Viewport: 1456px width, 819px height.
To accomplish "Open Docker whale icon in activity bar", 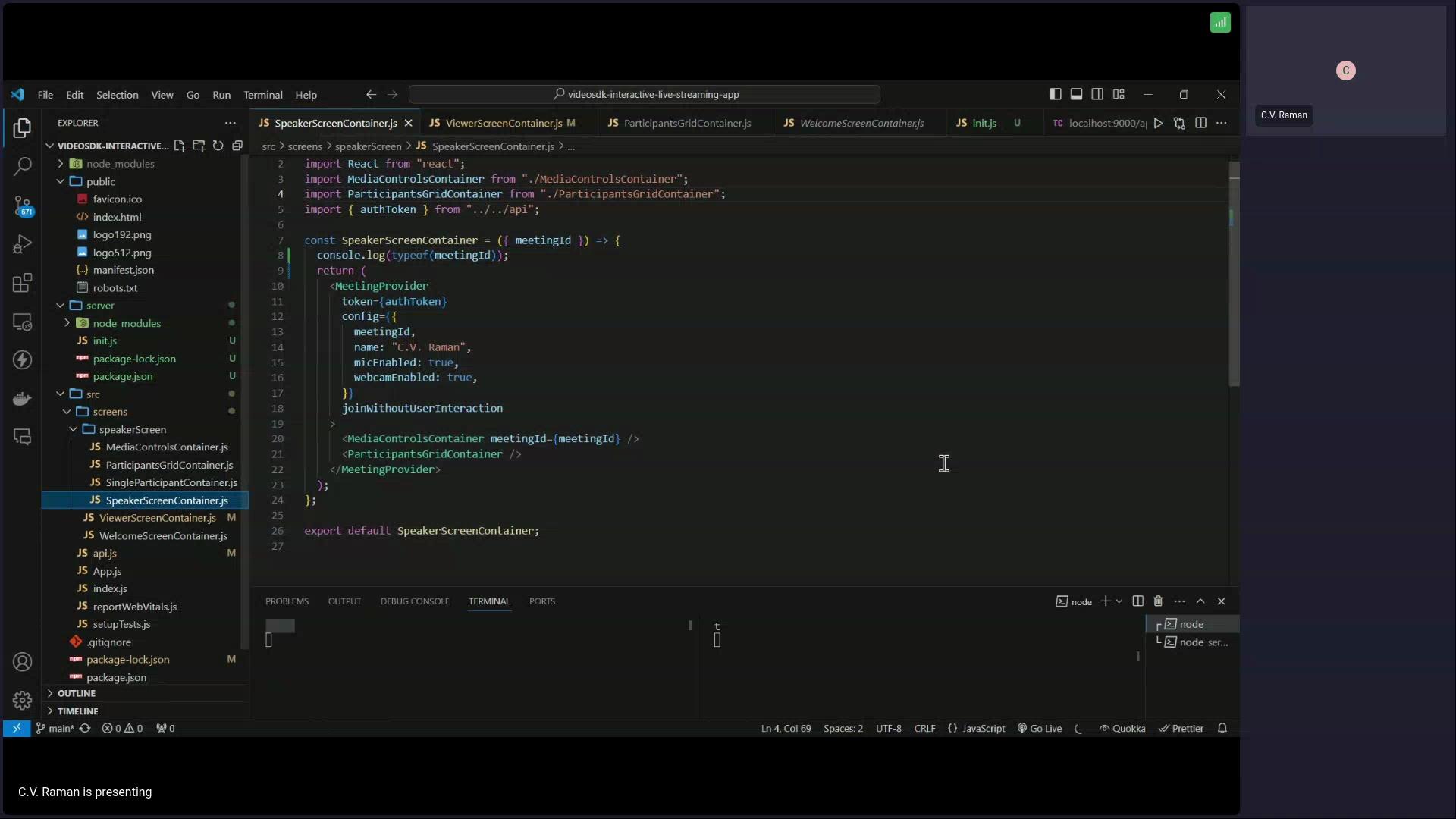I will [x=22, y=399].
